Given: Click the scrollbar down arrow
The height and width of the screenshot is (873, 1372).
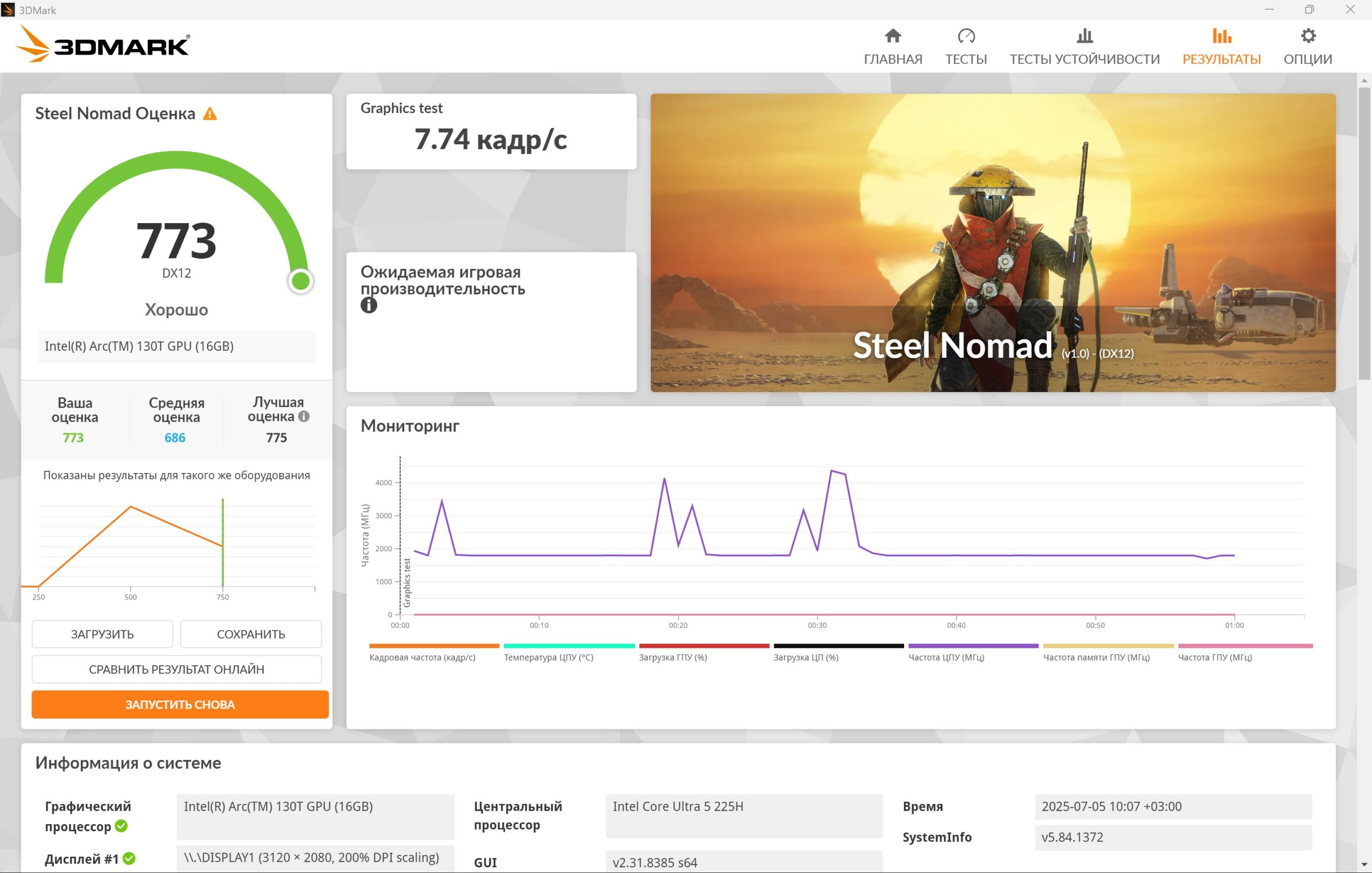Looking at the screenshot, I should 1364,865.
